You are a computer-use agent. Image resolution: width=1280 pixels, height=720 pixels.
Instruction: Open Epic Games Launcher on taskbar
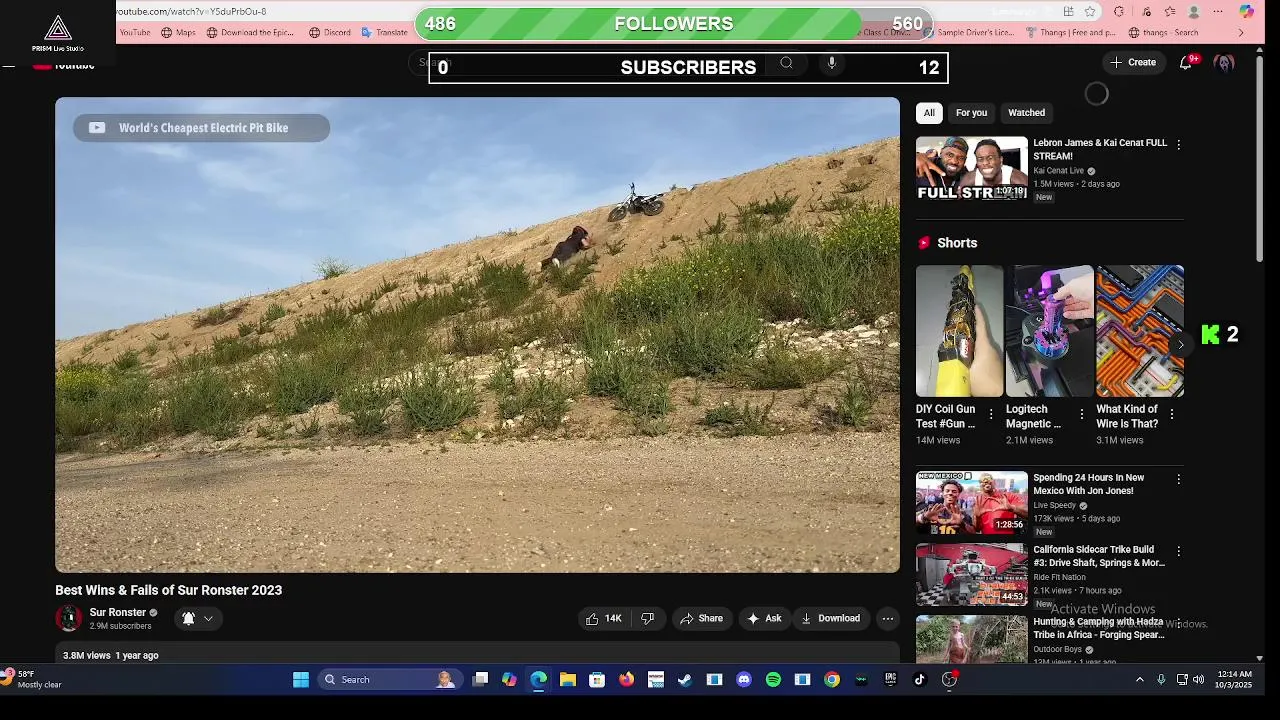890,680
